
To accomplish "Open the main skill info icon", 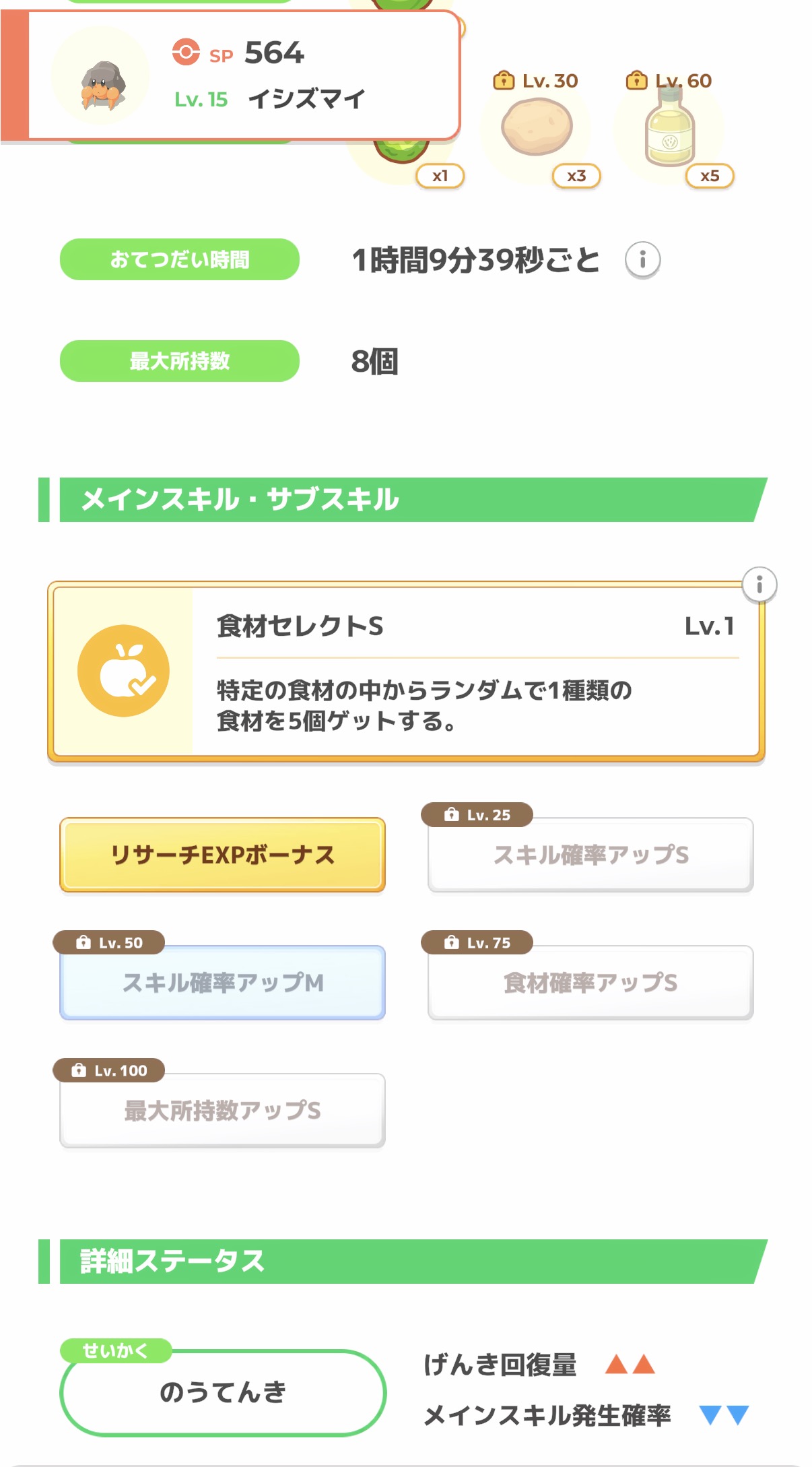I will [x=759, y=584].
